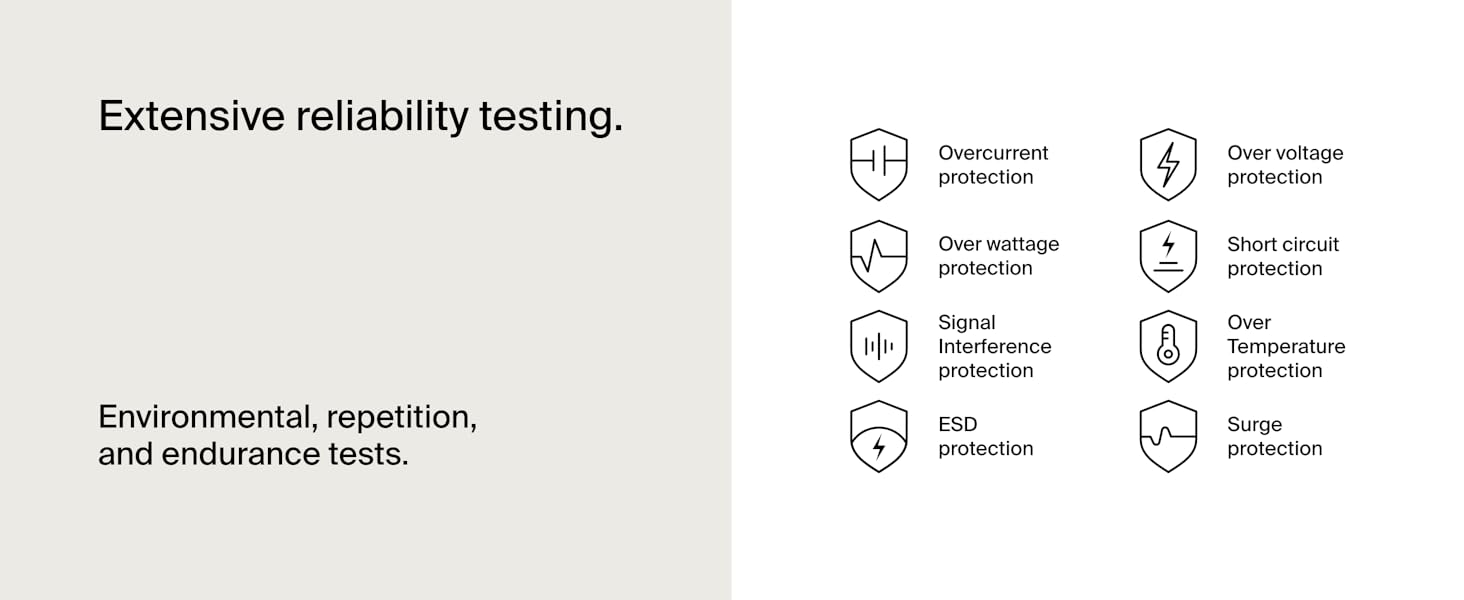Click the Over Temperature thermometer shield icon

tap(1168, 346)
